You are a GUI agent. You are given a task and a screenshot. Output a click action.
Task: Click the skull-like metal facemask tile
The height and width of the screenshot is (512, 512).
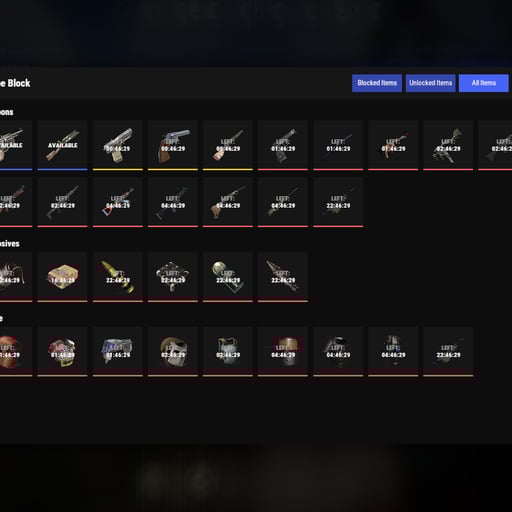(x=173, y=352)
